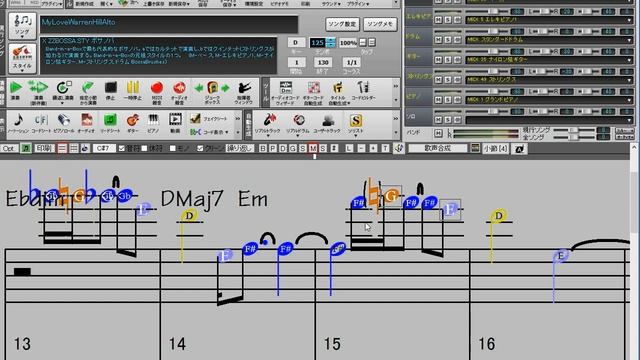Open the Conductor window icon
The height and width of the screenshot is (360, 640).
[x=244, y=88]
